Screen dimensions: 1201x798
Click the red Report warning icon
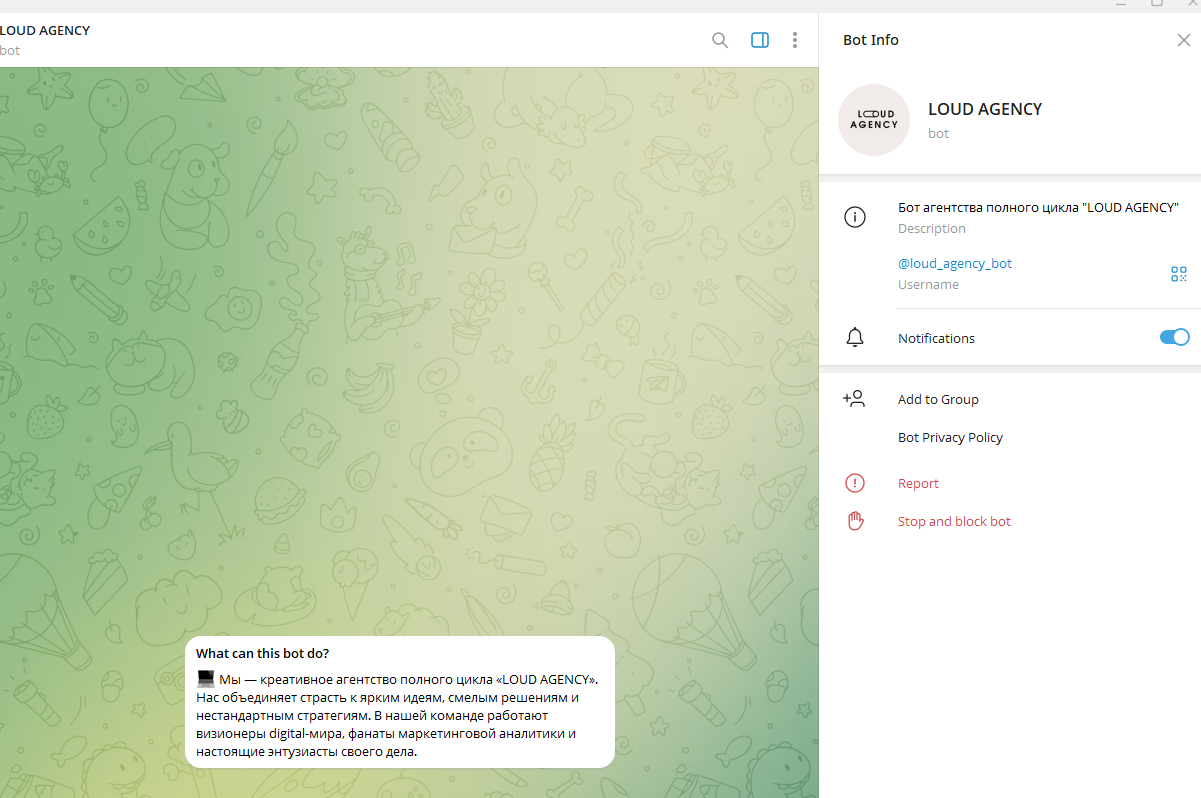854,483
